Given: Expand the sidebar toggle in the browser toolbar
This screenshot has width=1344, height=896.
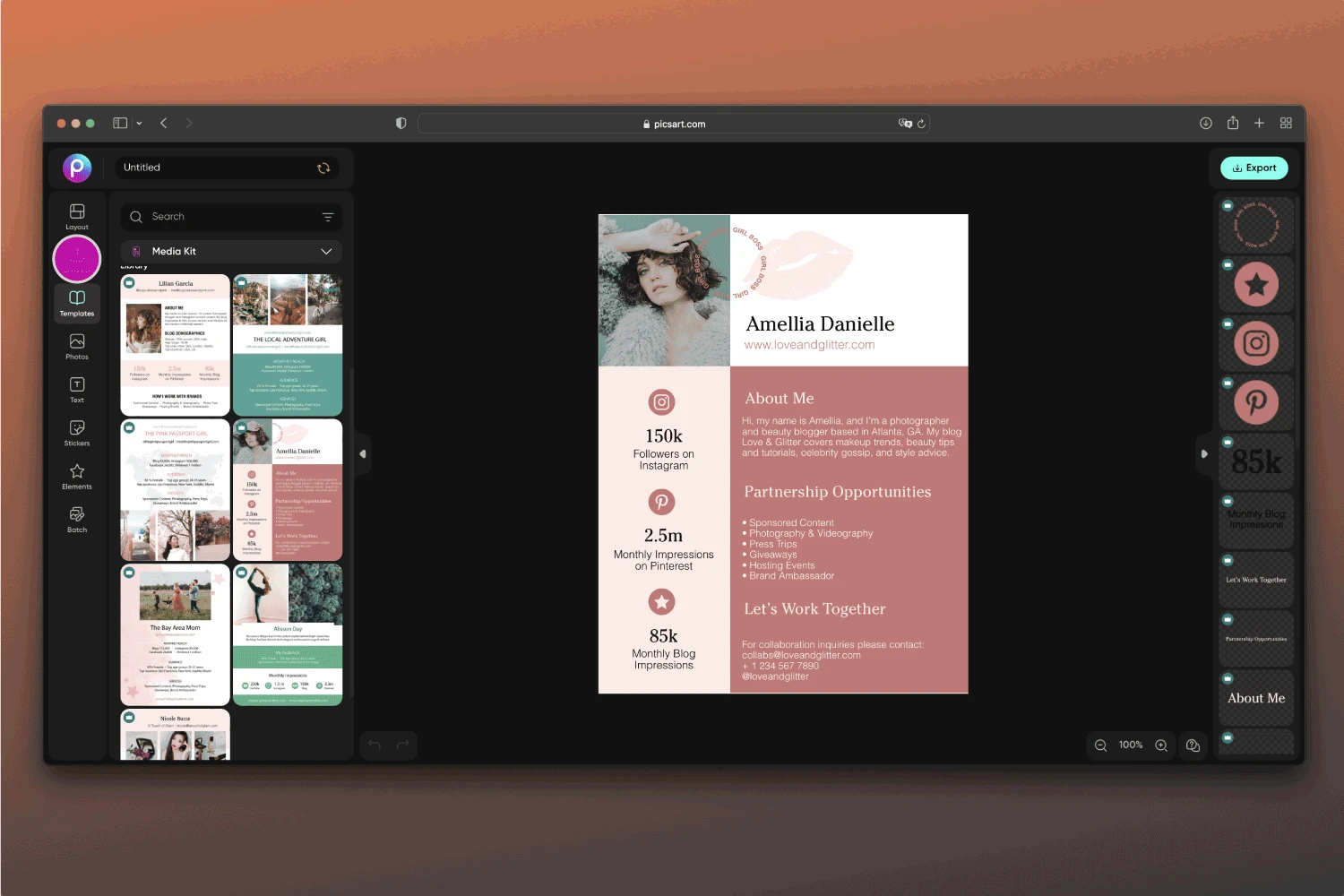Looking at the screenshot, I should click(119, 123).
